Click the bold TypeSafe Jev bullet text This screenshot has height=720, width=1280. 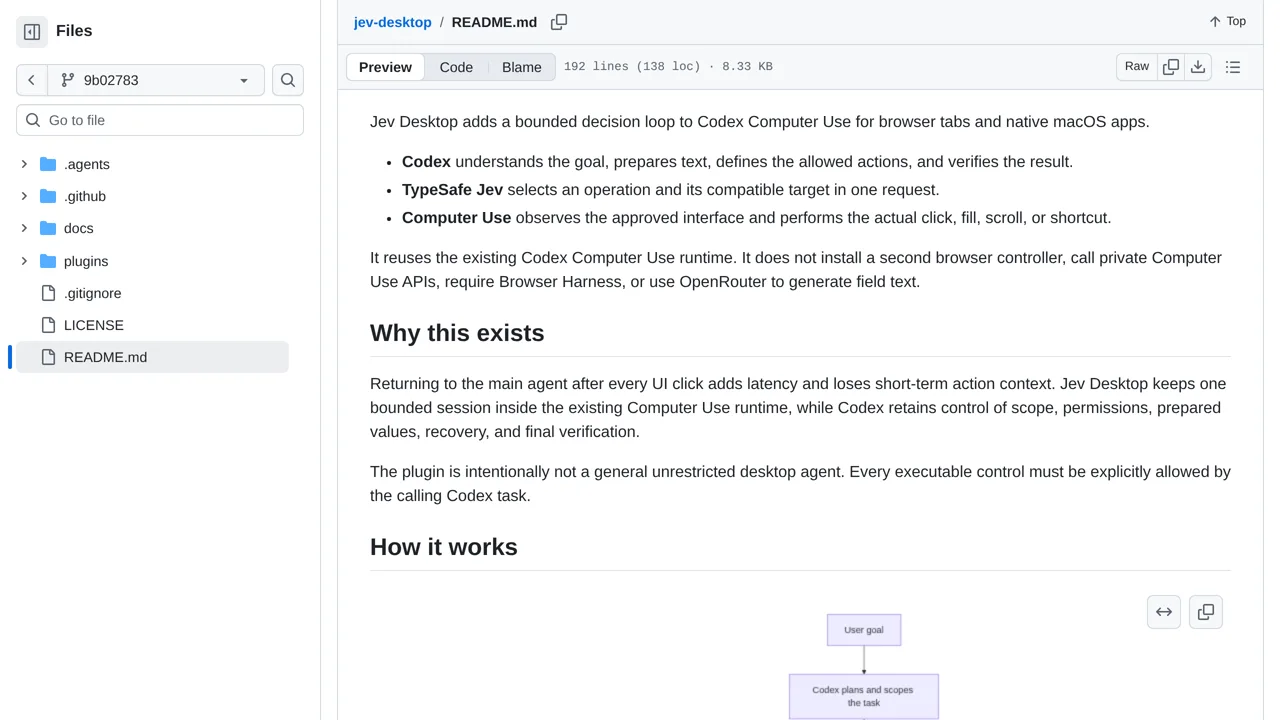(452, 189)
